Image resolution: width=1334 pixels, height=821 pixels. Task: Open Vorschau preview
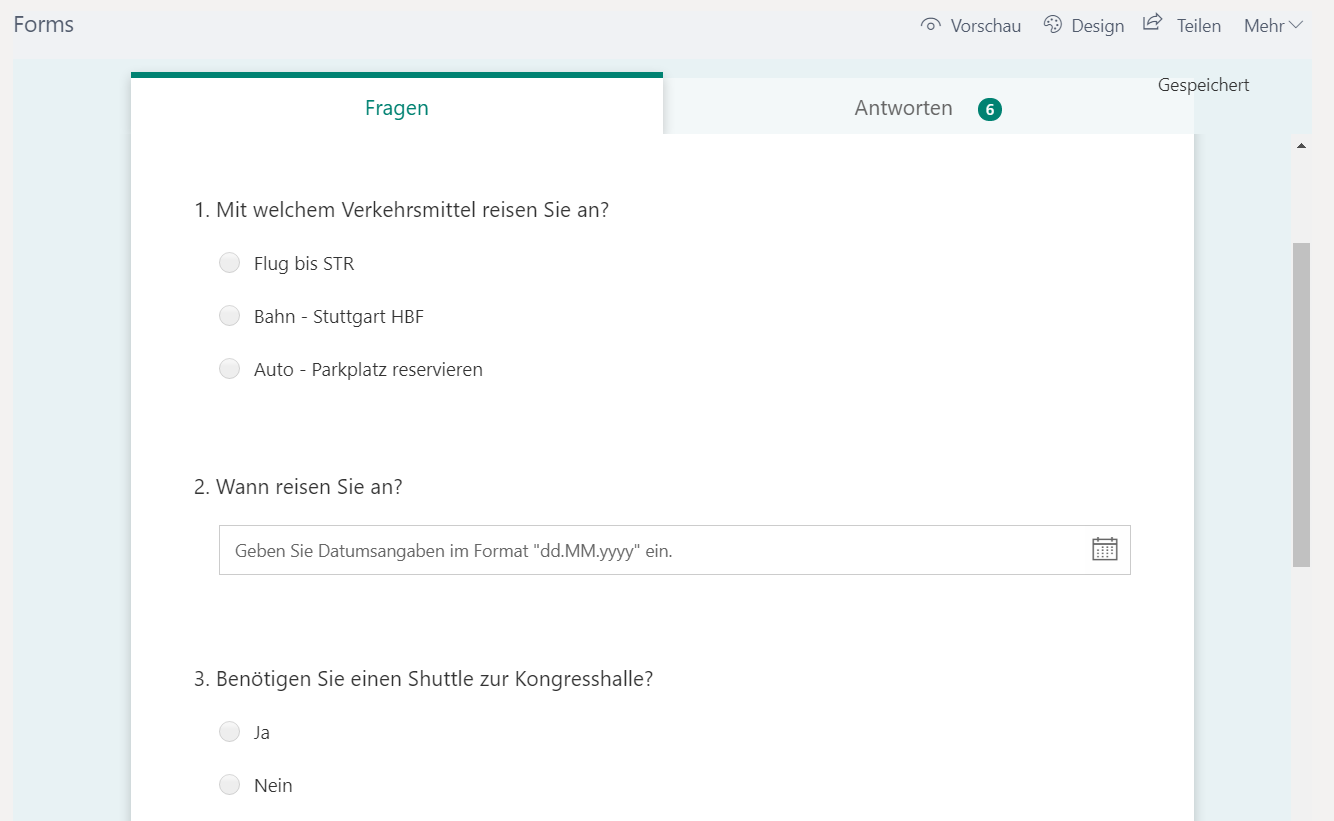click(x=971, y=26)
